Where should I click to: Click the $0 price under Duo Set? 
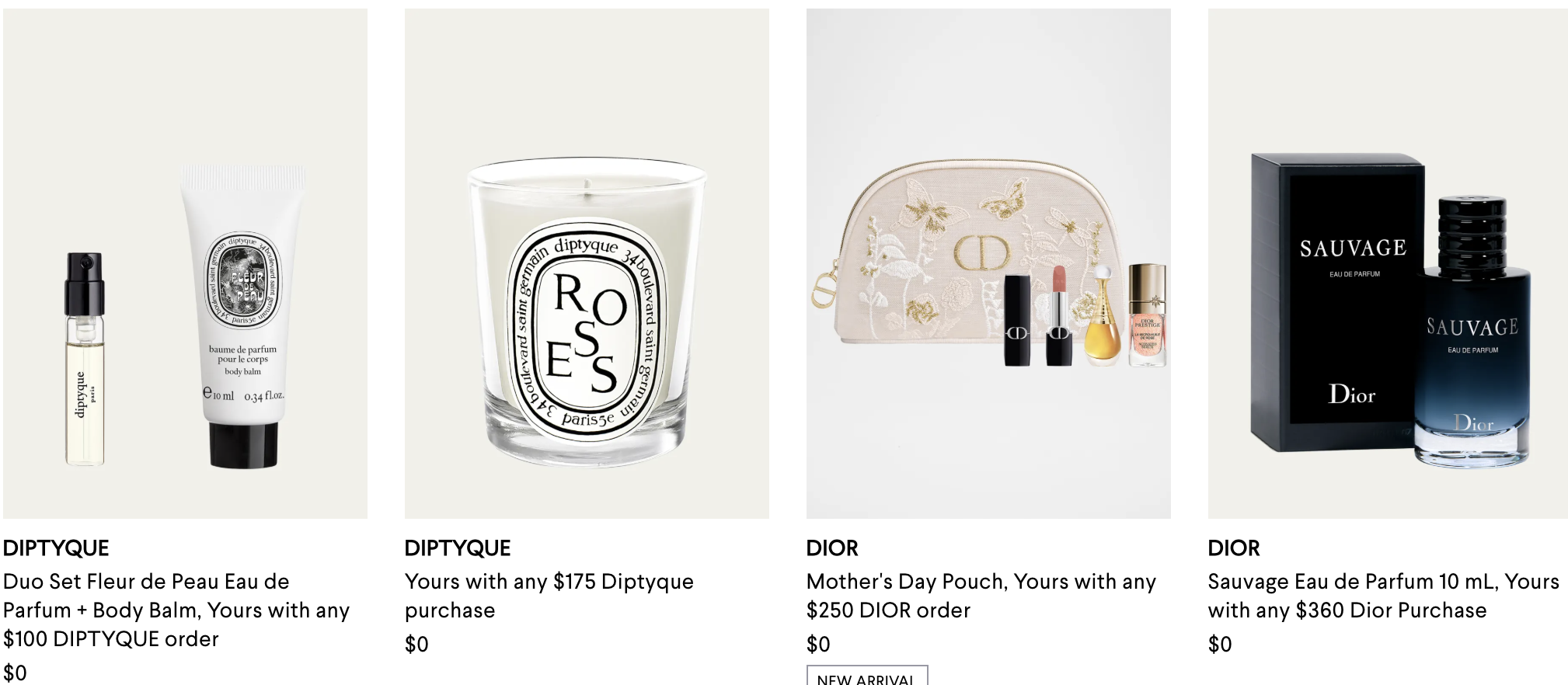coord(15,673)
